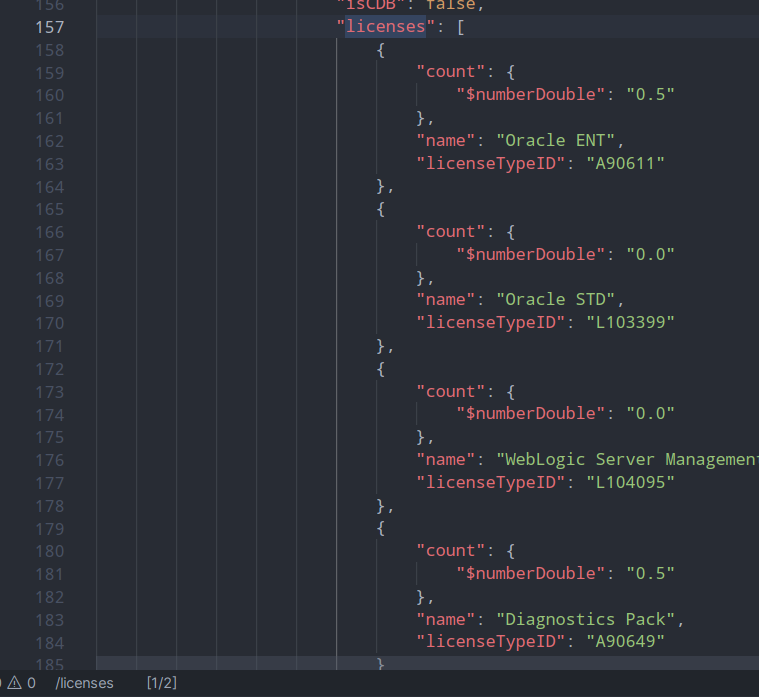
Task: Click "0.0" numberDouble value on line 167
Action: 650,255
